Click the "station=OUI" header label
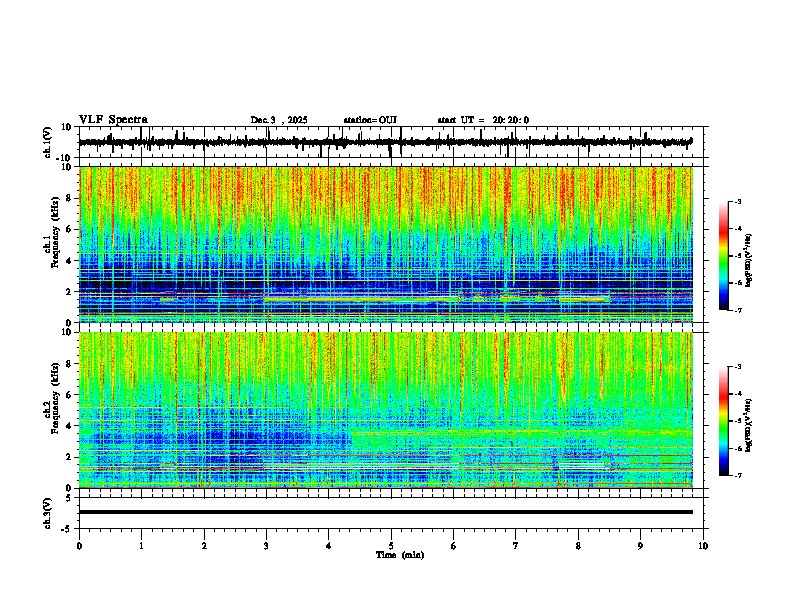This screenshot has width=792, height=612. [x=370, y=120]
